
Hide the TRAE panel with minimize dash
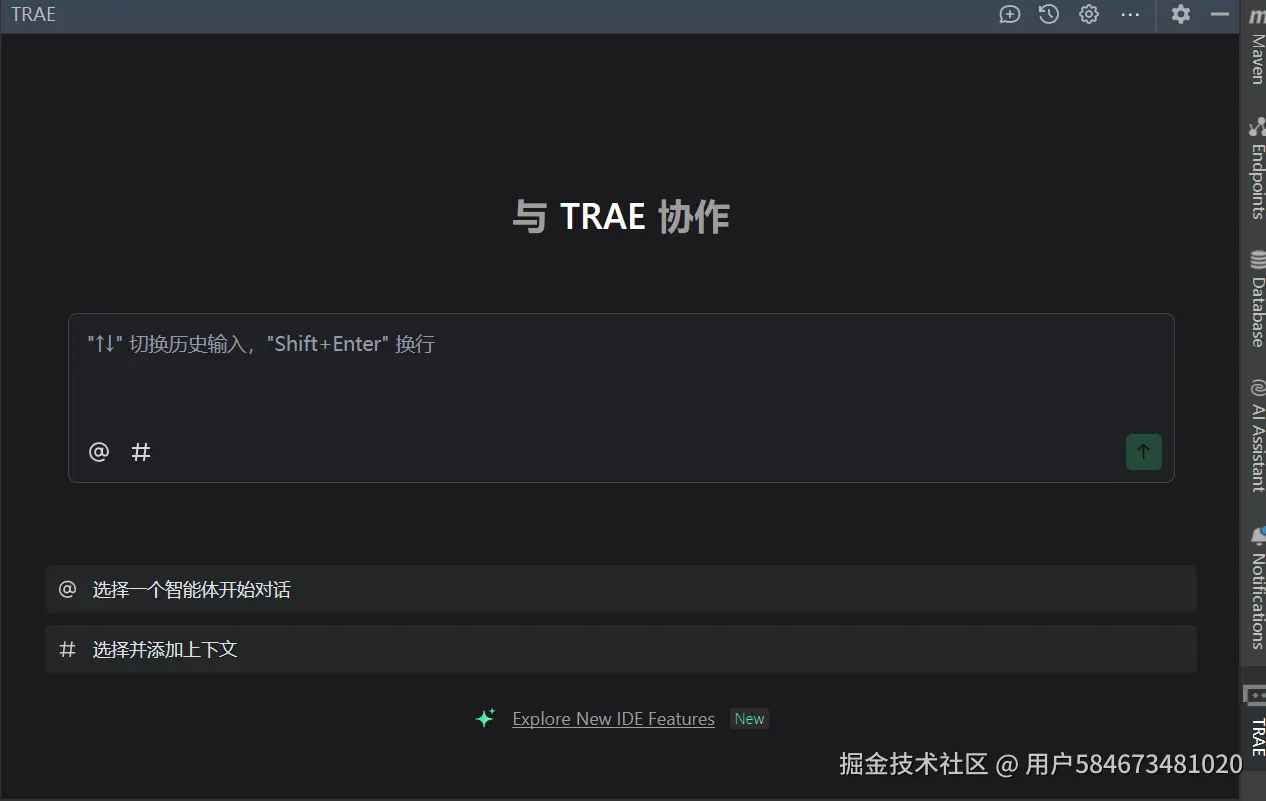tap(1220, 14)
